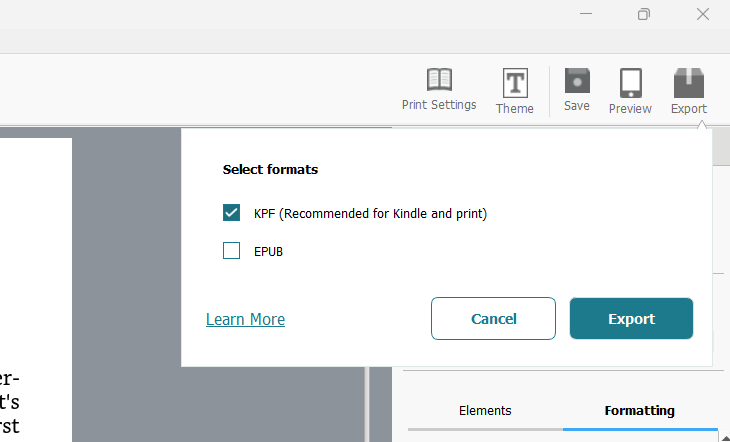Cancel the export format dialog

493,319
